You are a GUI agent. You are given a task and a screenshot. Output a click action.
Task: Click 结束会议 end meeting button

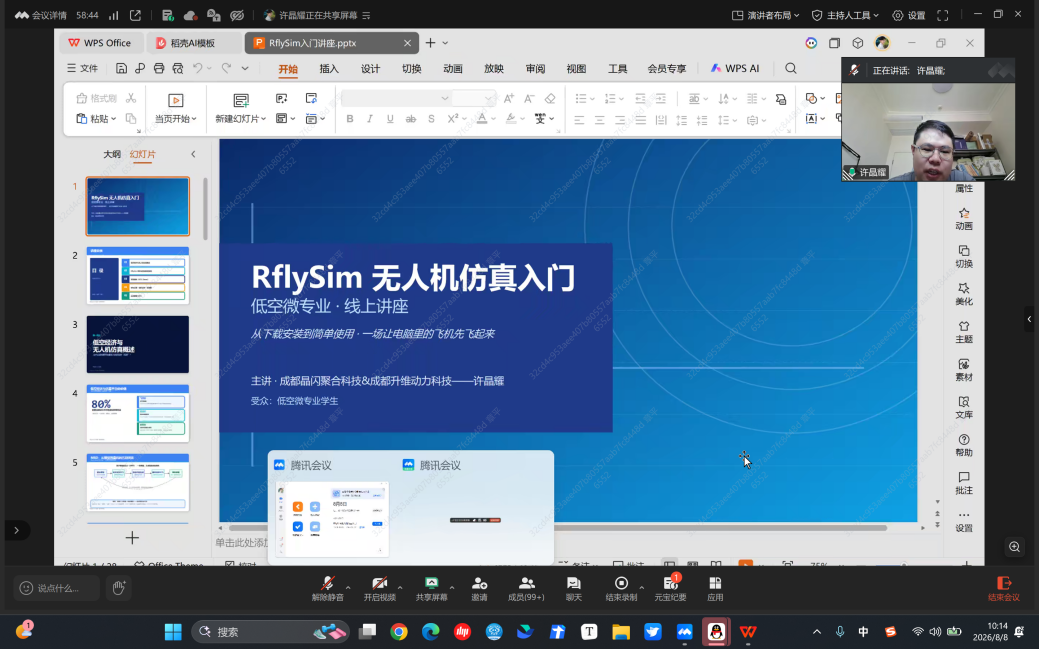pyautogui.click(x=1004, y=588)
